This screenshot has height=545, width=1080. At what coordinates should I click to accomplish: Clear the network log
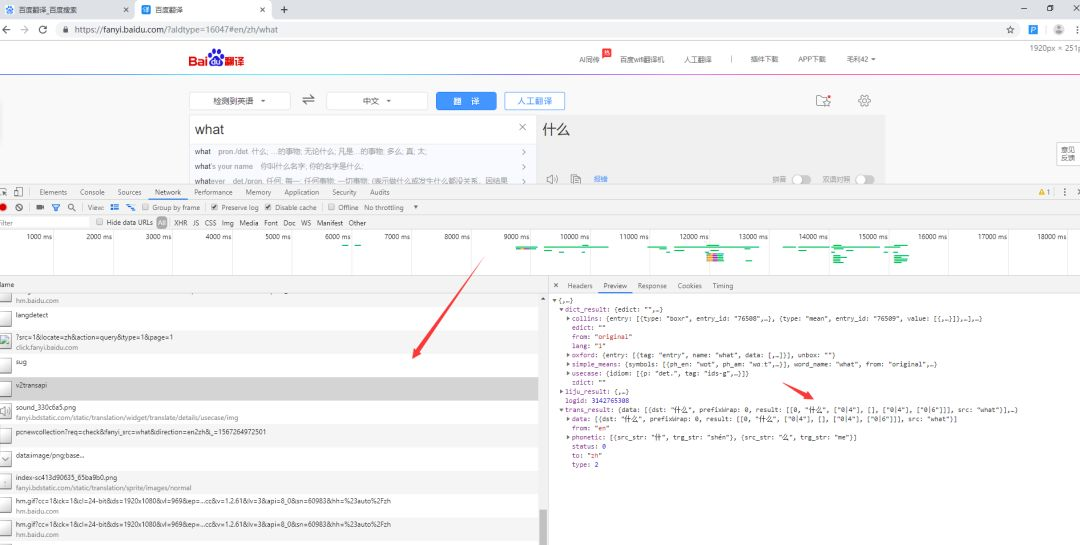tap(19, 207)
